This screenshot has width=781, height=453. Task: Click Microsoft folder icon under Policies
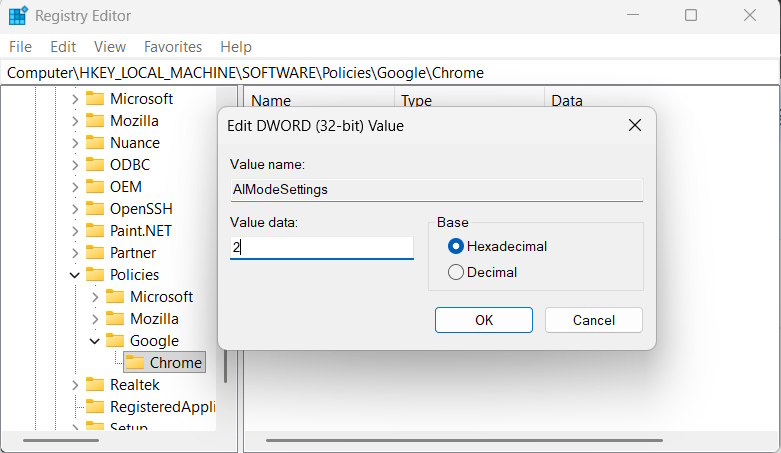tap(115, 297)
